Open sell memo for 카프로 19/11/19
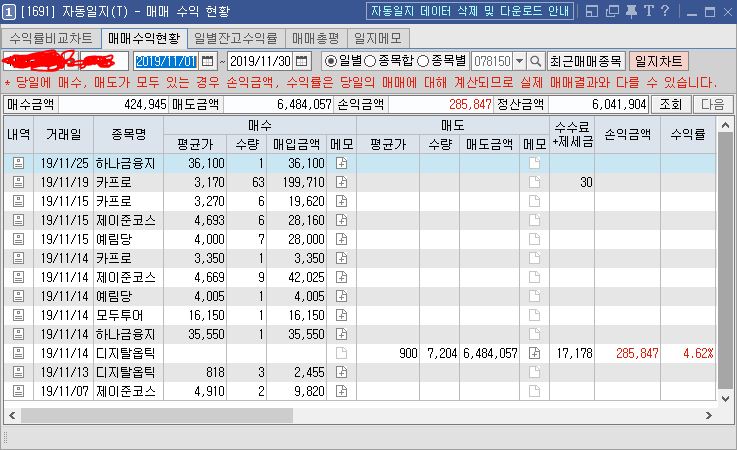Viewport: 737px width, 450px height. pyautogui.click(x=534, y=182)
